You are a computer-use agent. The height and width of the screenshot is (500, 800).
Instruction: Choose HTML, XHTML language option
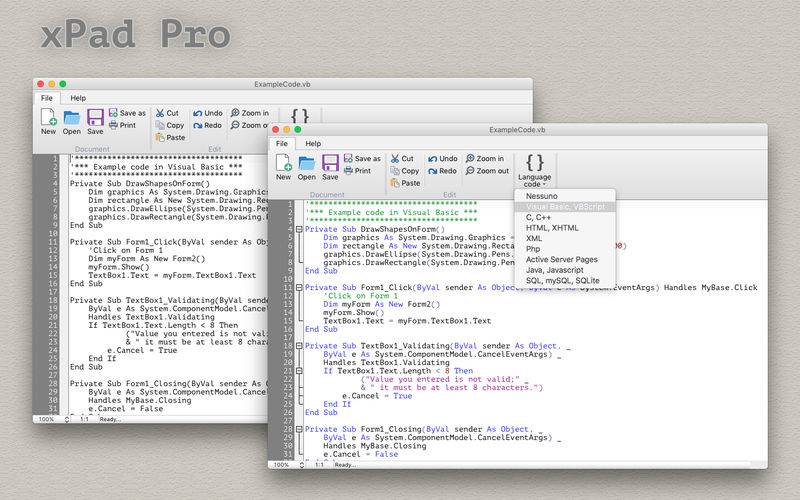click(552, 228)
